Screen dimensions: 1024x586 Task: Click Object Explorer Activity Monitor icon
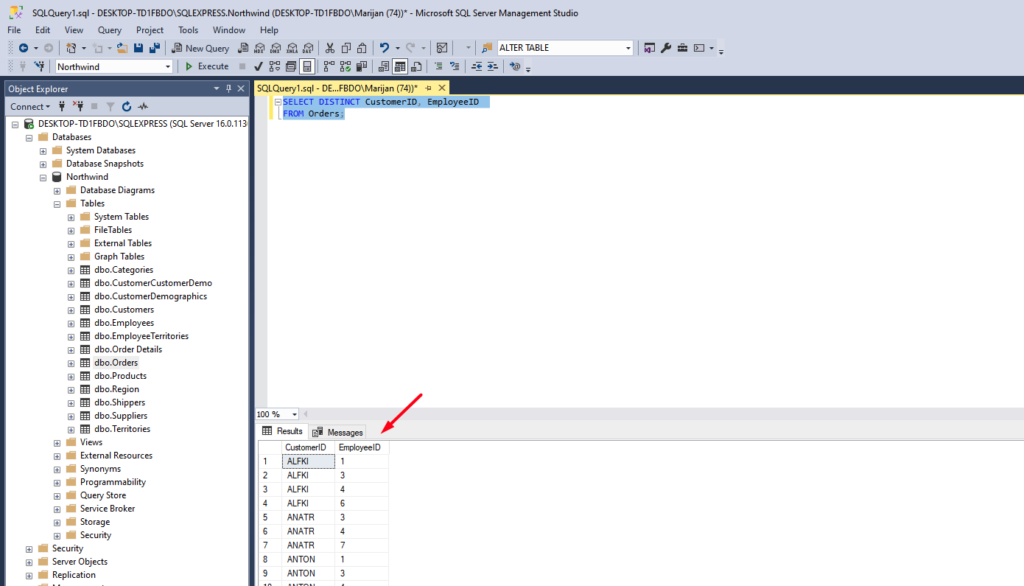click(143, 106)
